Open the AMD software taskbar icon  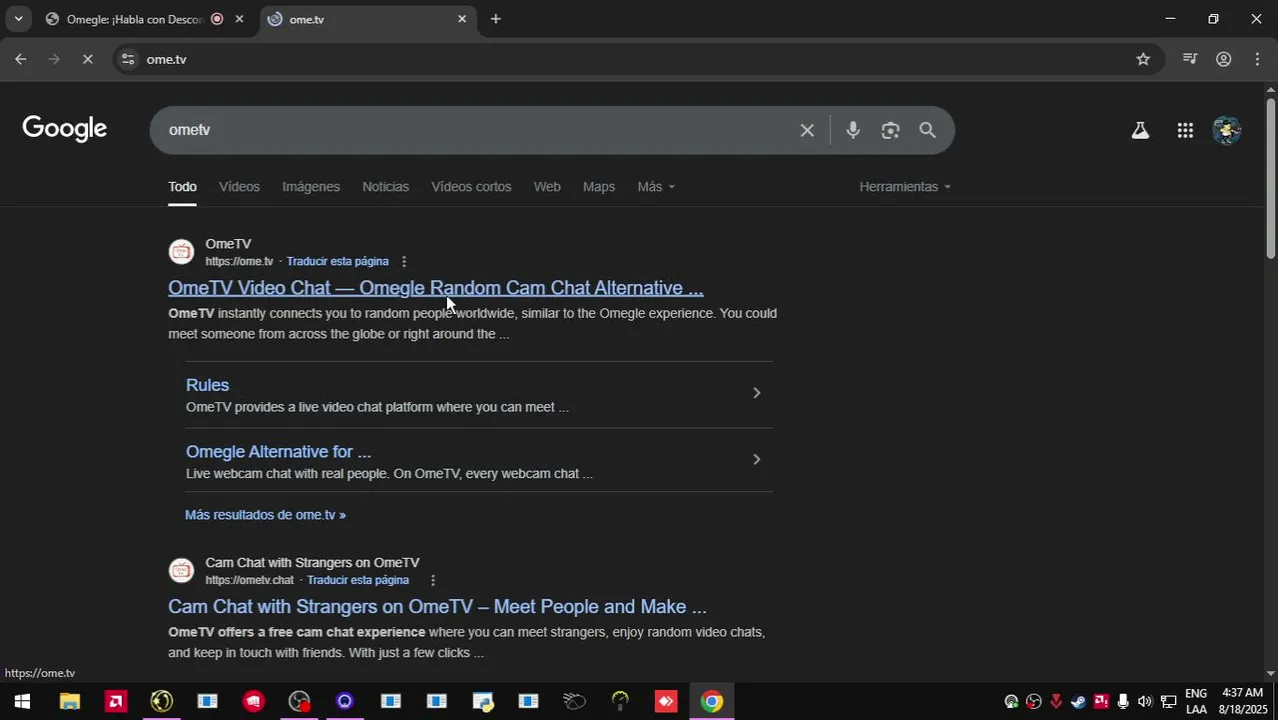click(x=116, y=702)
